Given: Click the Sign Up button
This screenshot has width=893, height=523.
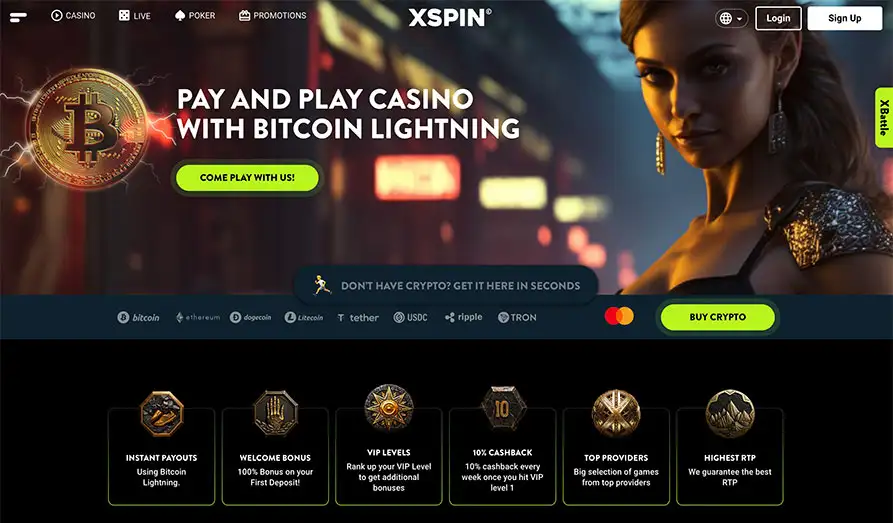Looking at the screenshot, I should (845, 18).
